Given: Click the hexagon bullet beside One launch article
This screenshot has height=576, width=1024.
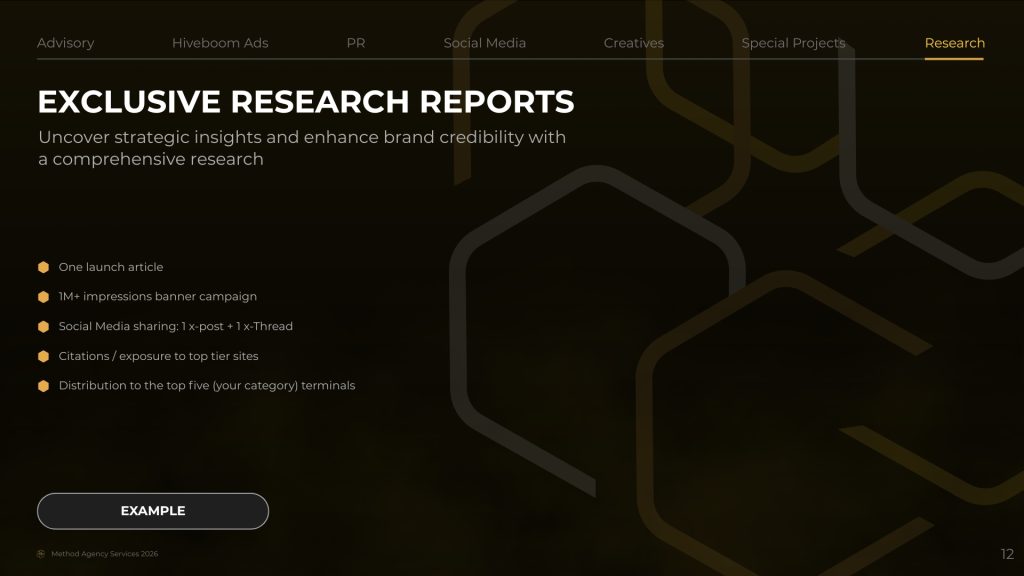Looking at the screenshot, I should 43,267.
